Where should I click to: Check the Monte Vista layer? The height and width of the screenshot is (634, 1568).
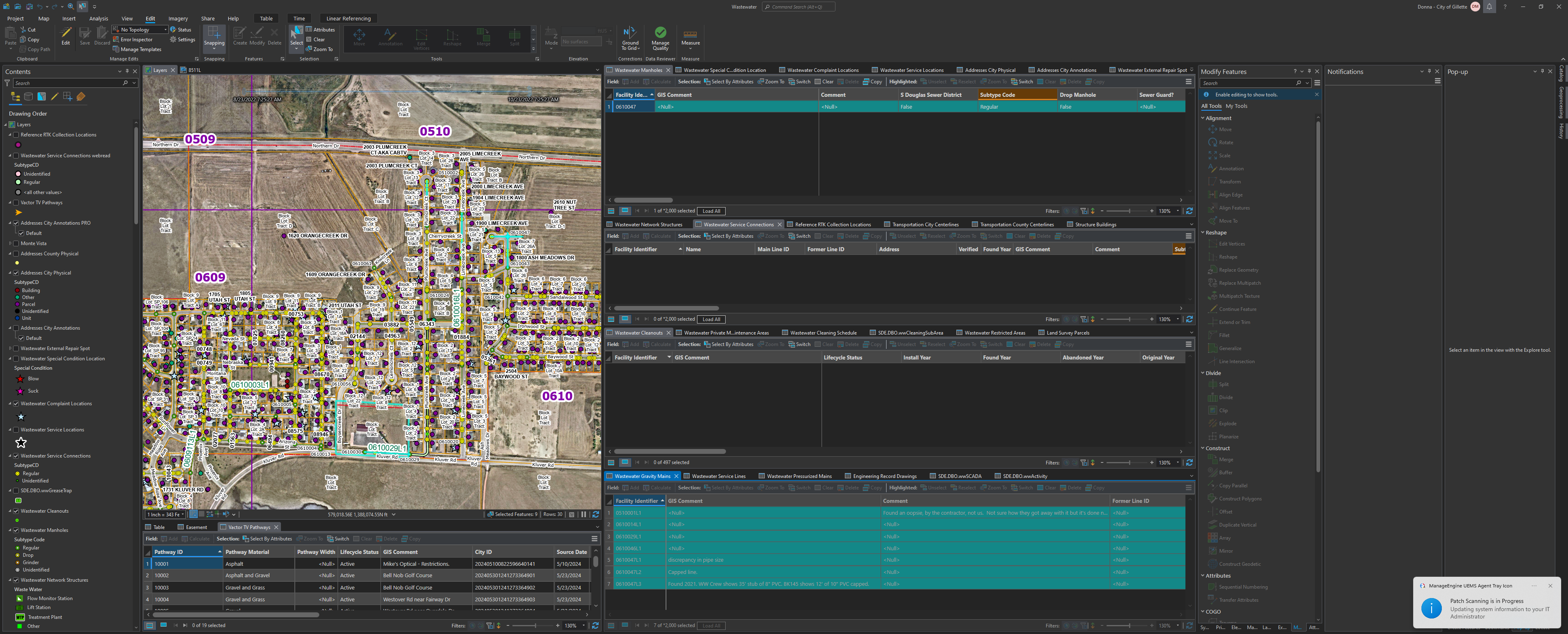16,243
